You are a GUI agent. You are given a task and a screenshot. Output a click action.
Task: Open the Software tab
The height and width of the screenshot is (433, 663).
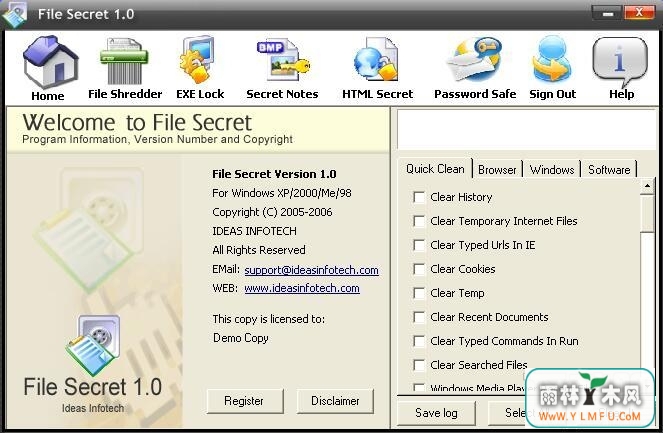[x=609, y=170]
